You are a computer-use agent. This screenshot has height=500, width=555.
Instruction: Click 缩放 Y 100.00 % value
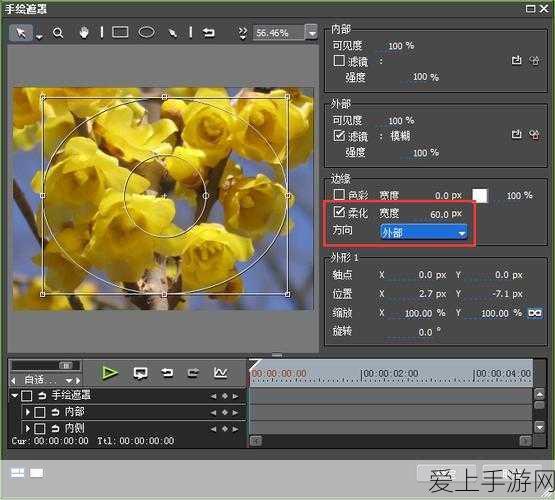(501, 313)
